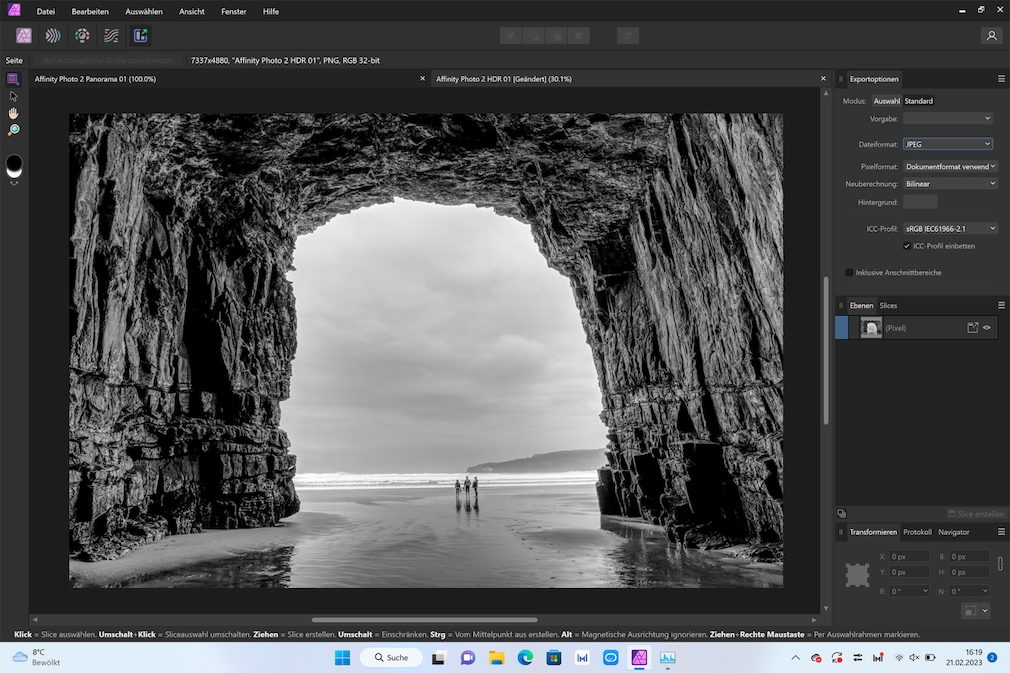1010x673 pixels.
Task: Switch to the Photo Persona
Action: [x=24, y=35]
